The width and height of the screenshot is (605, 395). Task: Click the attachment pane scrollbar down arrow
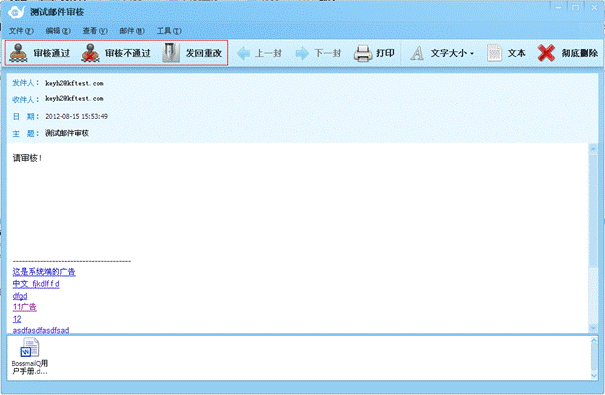point(594,375)
